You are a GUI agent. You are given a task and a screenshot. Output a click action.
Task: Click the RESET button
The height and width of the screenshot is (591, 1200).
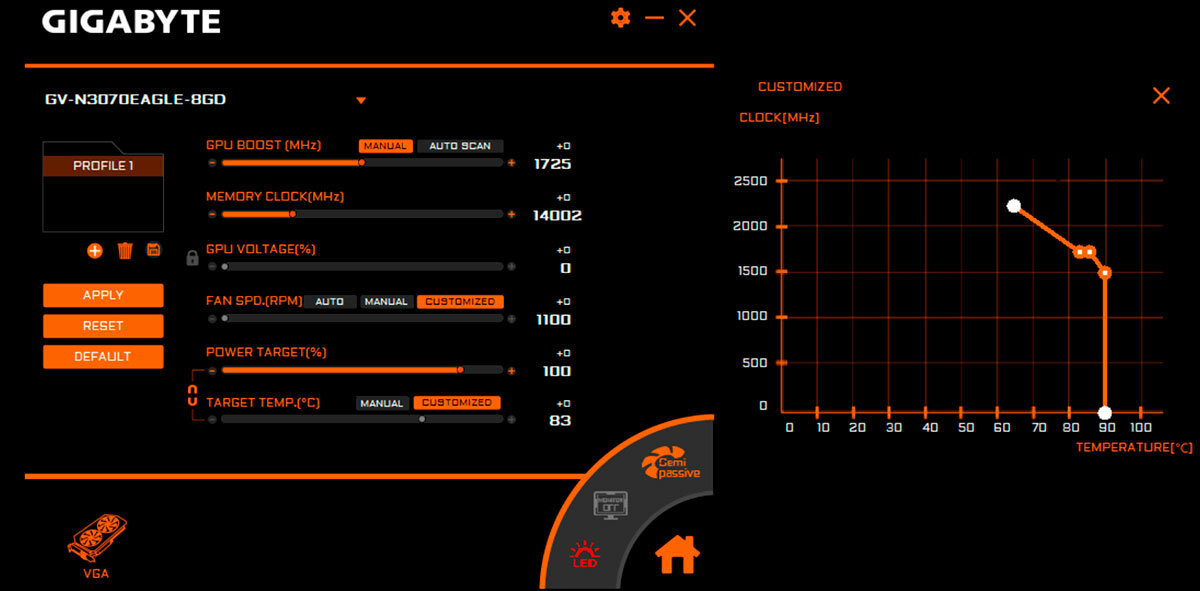[x=103, y=326]
